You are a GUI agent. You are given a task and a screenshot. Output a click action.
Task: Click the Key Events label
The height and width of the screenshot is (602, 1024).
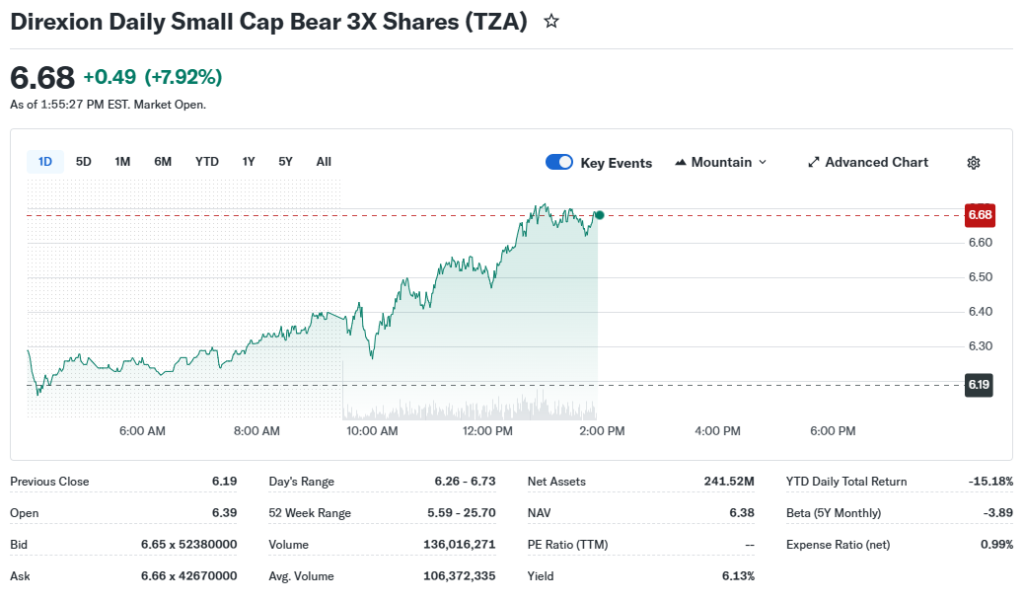(x=616, y=163)
